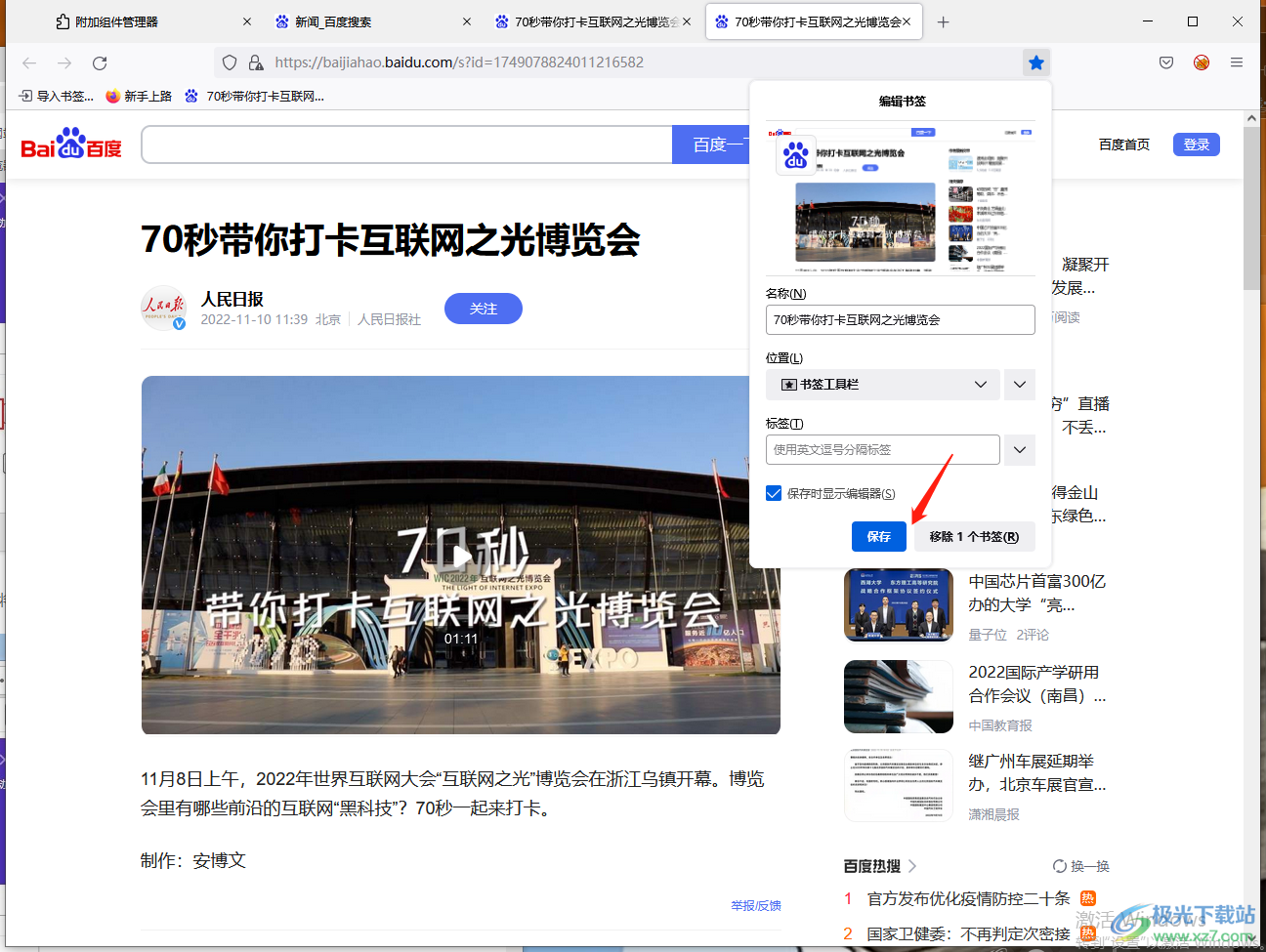The height and width of the screenshot is (952, 1266).
Task: Expand 百度热搜 arrow
Action: pyautogui.click(x=912, y=866)
